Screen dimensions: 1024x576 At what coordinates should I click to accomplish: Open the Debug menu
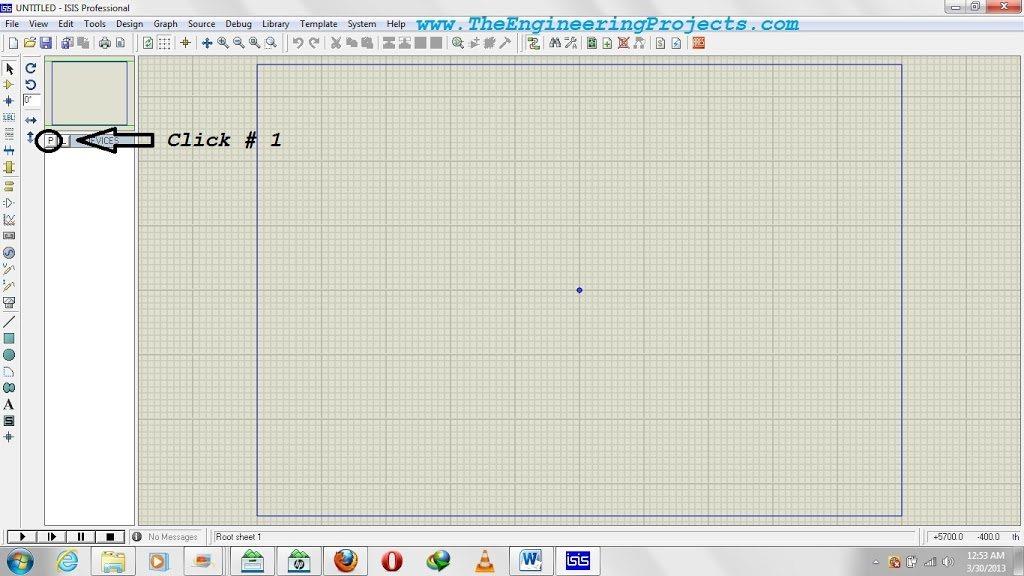239,24
